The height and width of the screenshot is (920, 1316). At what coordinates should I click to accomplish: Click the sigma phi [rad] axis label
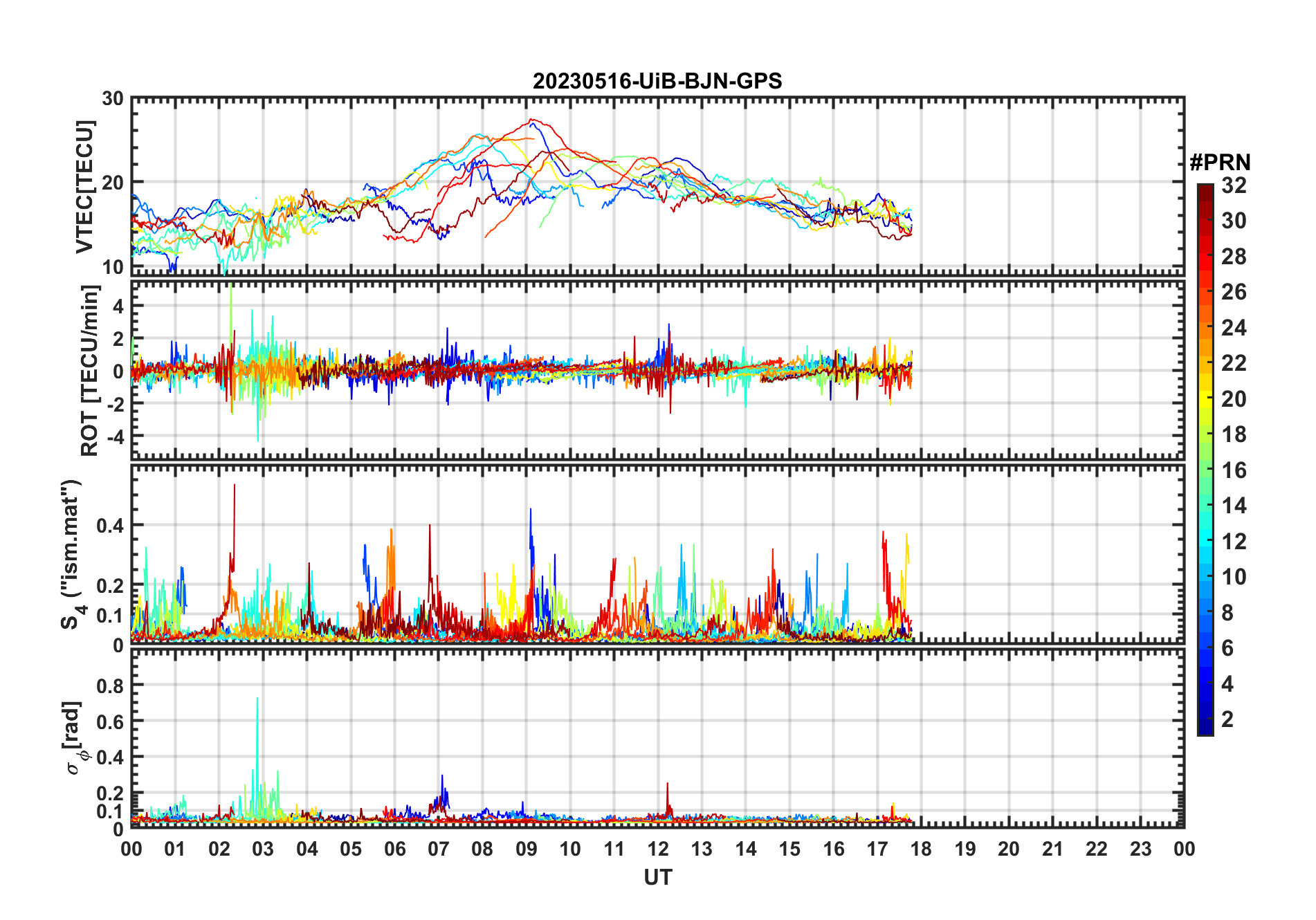(75, 738)
